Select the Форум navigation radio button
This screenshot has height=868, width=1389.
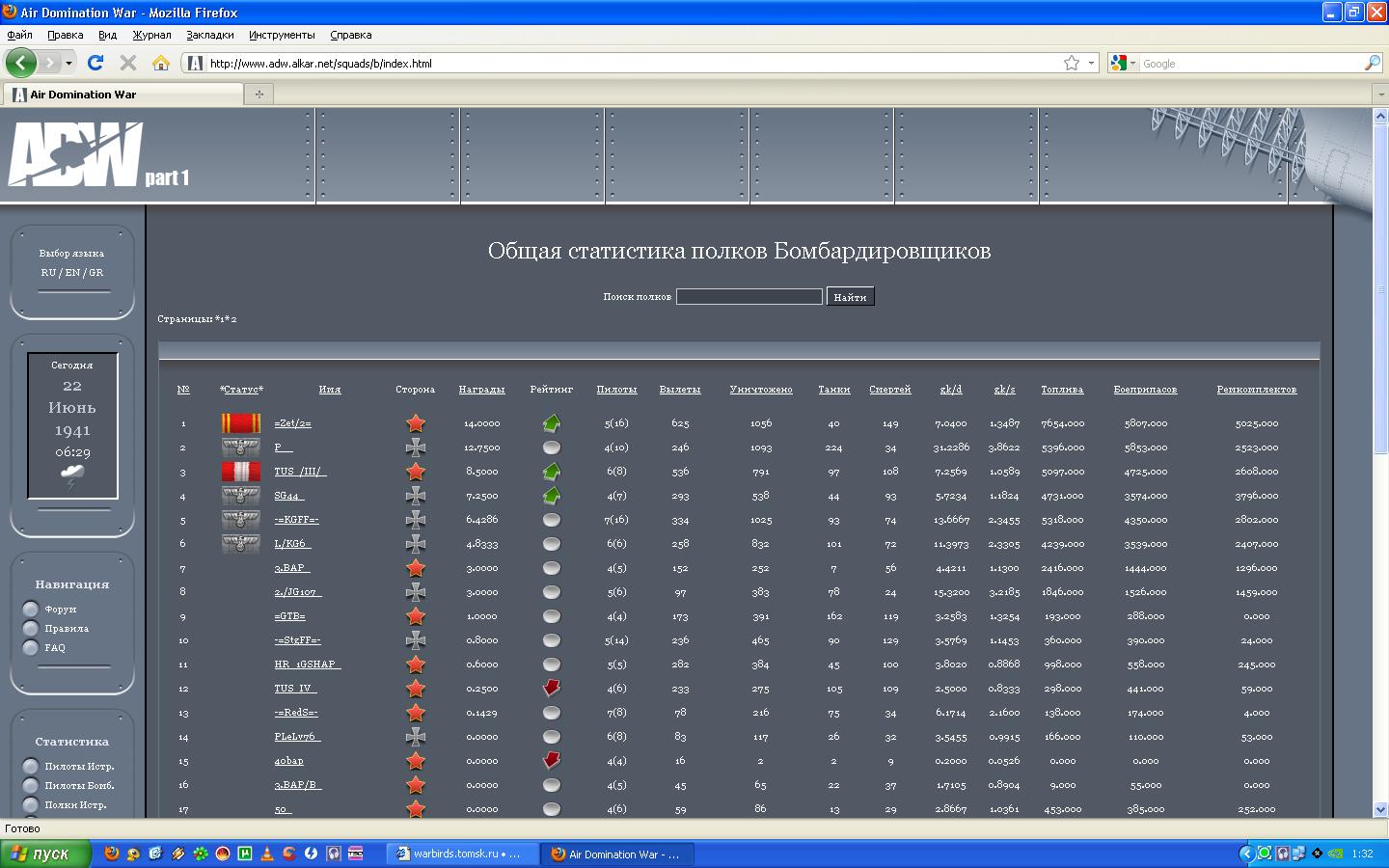coord(31,610)
